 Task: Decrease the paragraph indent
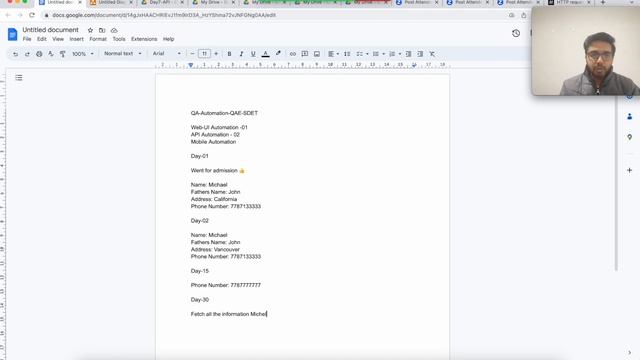pyautogui.click(x=408, y=54)
